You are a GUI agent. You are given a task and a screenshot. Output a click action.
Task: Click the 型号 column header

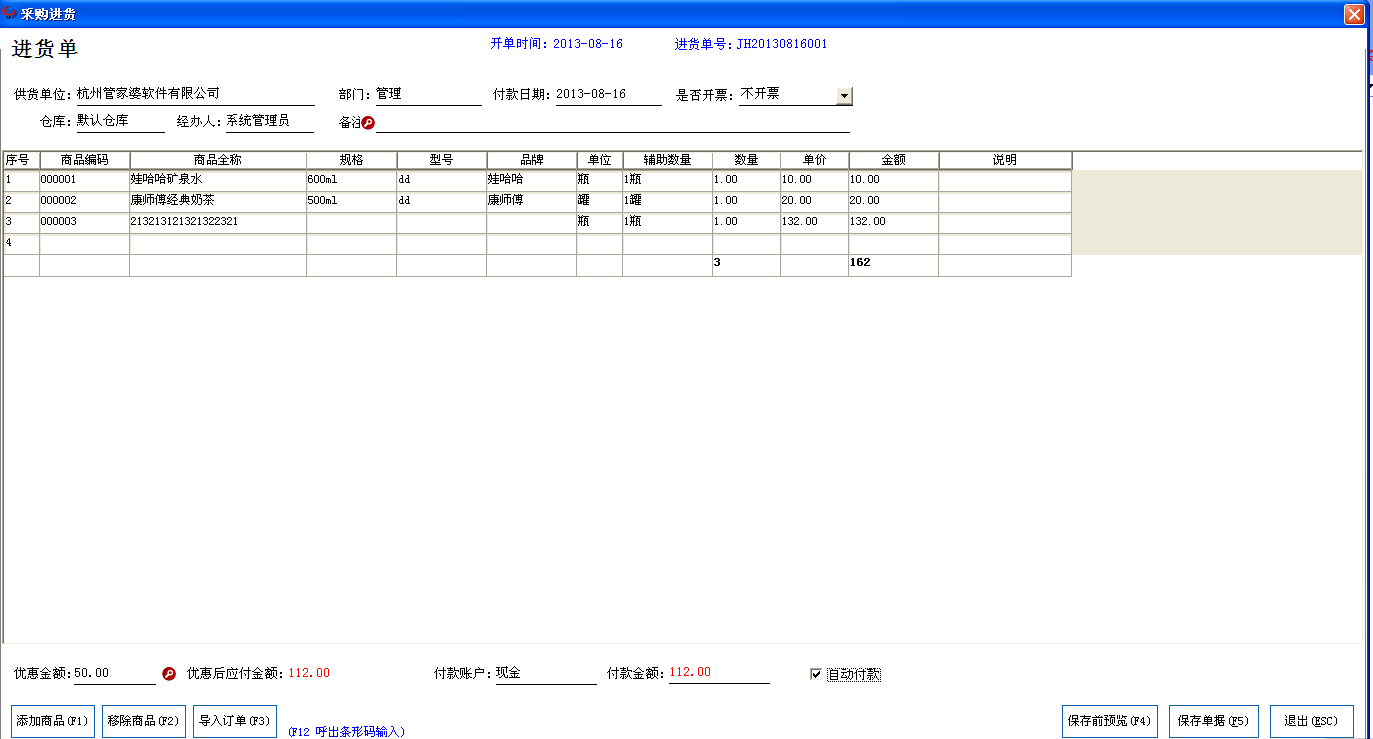click(x=442, y=160)
